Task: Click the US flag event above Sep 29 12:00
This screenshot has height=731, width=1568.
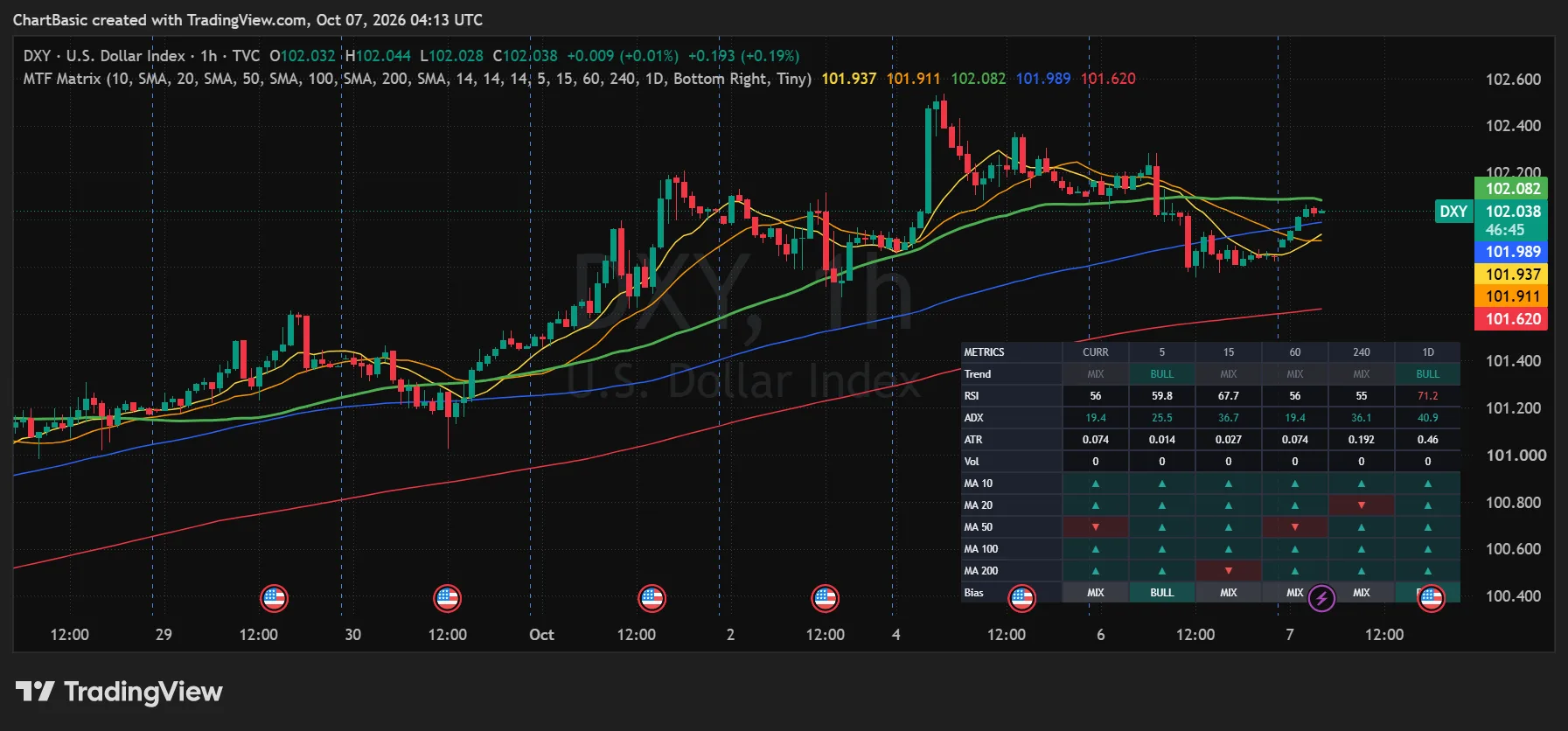Action: pyautogui.click(x=274, y=599)
